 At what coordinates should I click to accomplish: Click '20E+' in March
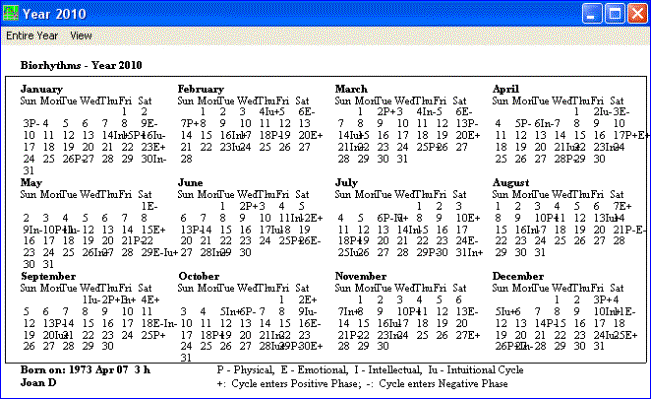(x=468, y=135)
